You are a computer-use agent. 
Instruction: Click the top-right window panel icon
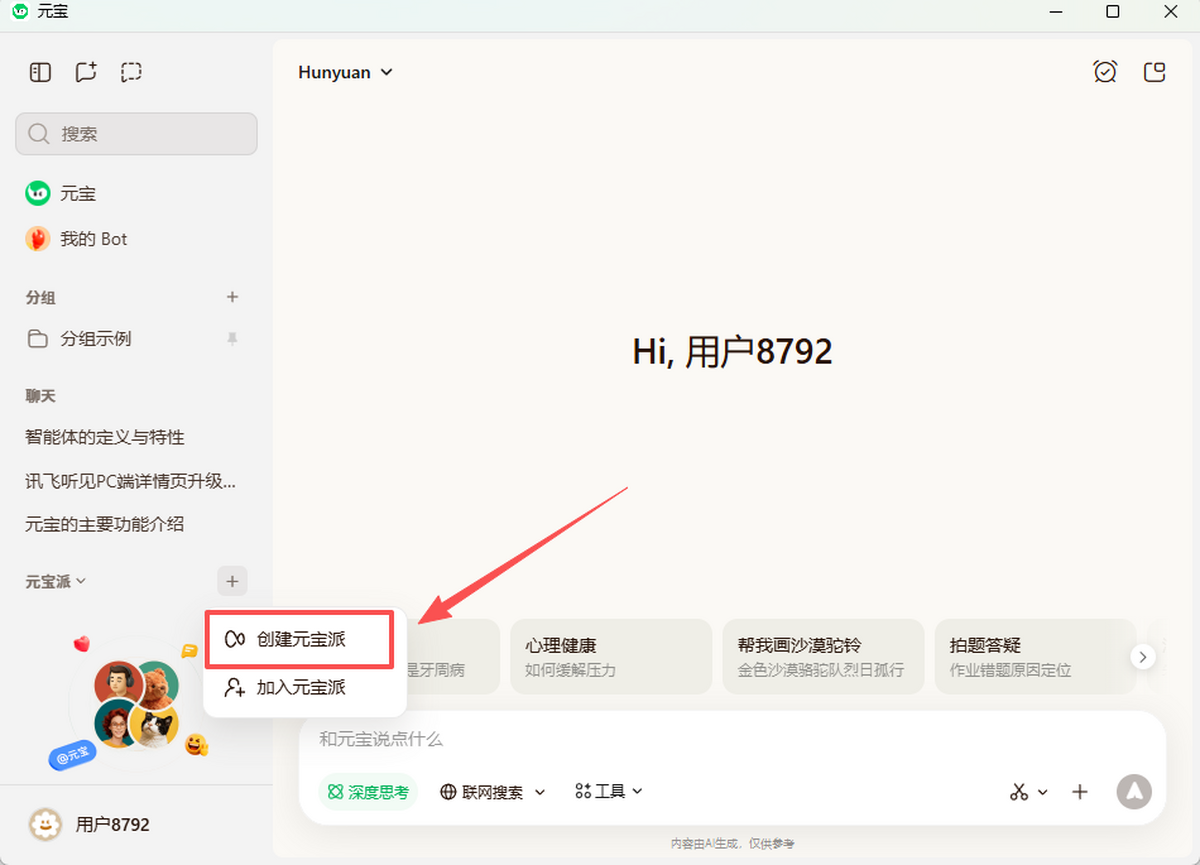[1155, 72]
